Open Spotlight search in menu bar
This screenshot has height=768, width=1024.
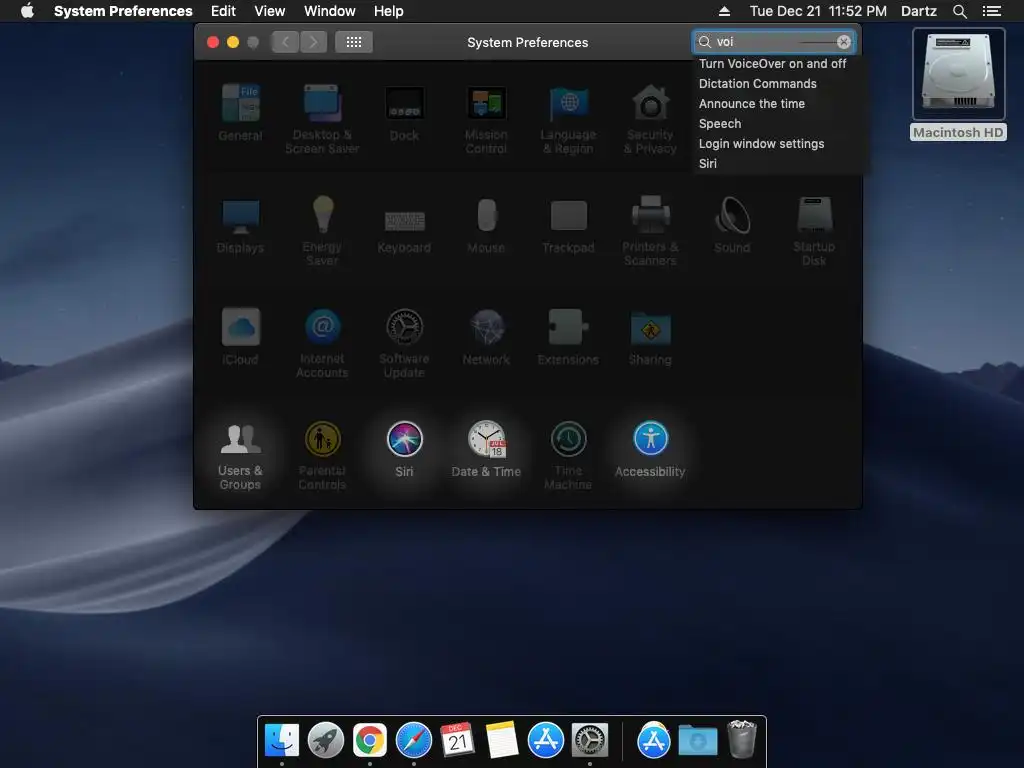(960, 11)
